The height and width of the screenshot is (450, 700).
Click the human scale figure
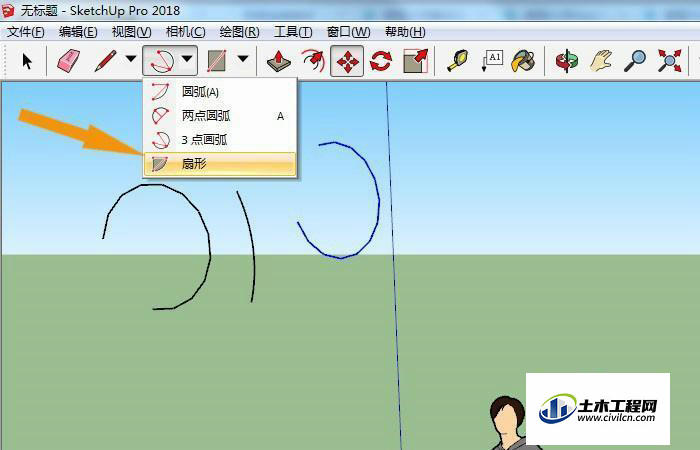click(509, 423)
